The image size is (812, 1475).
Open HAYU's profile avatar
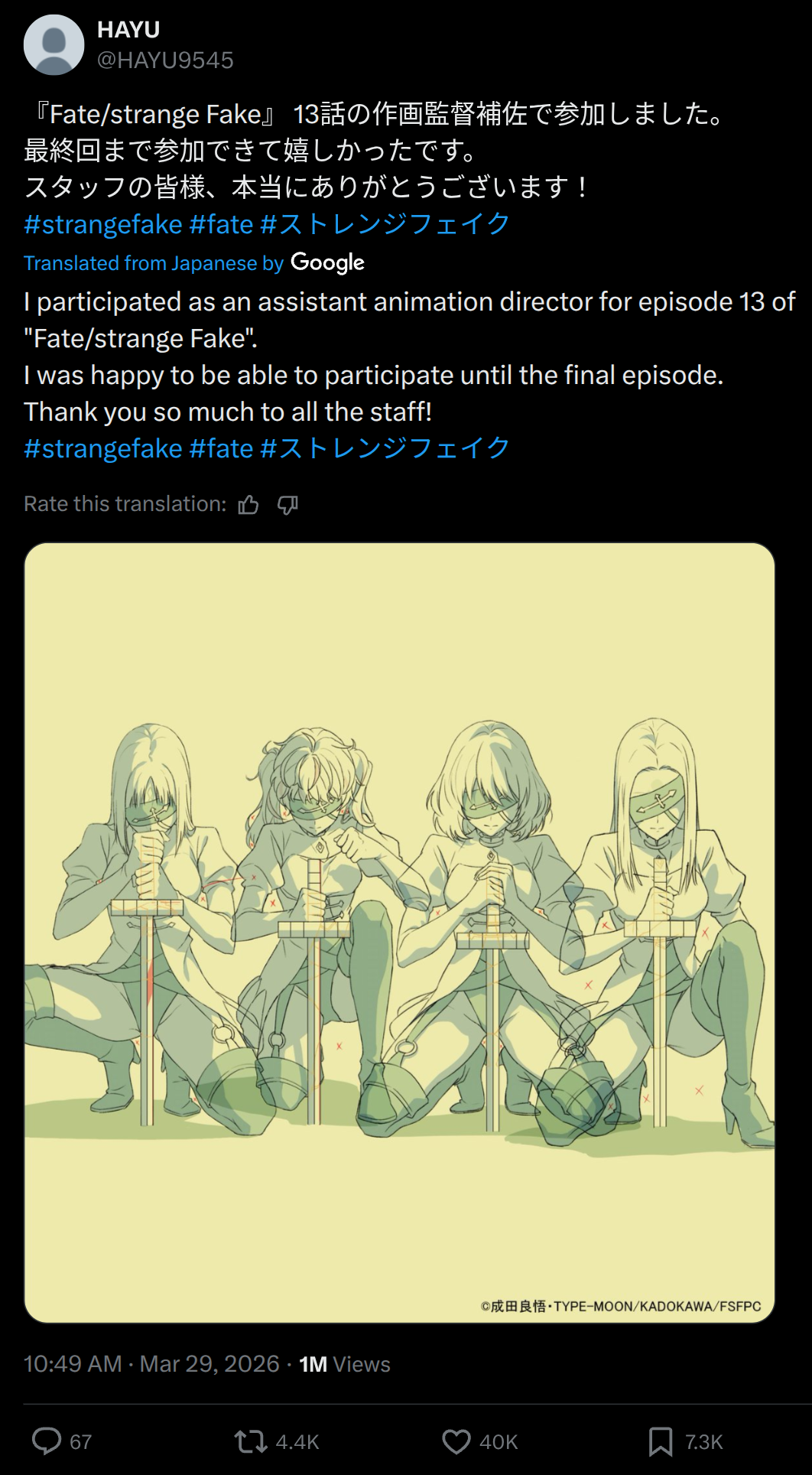54,44
